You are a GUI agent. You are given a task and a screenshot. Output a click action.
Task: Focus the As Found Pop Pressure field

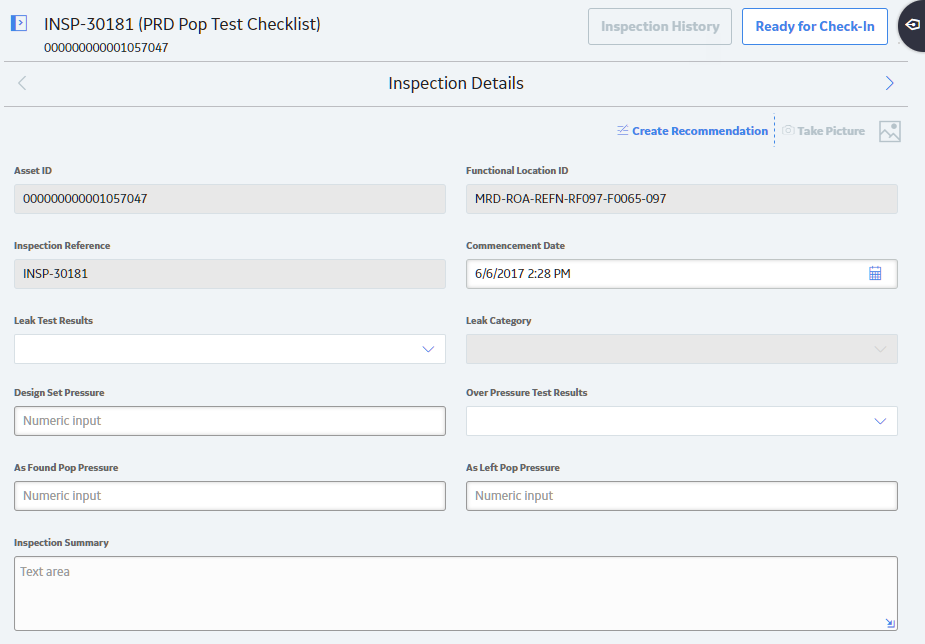pyautogui.click(x=229, y=496)
